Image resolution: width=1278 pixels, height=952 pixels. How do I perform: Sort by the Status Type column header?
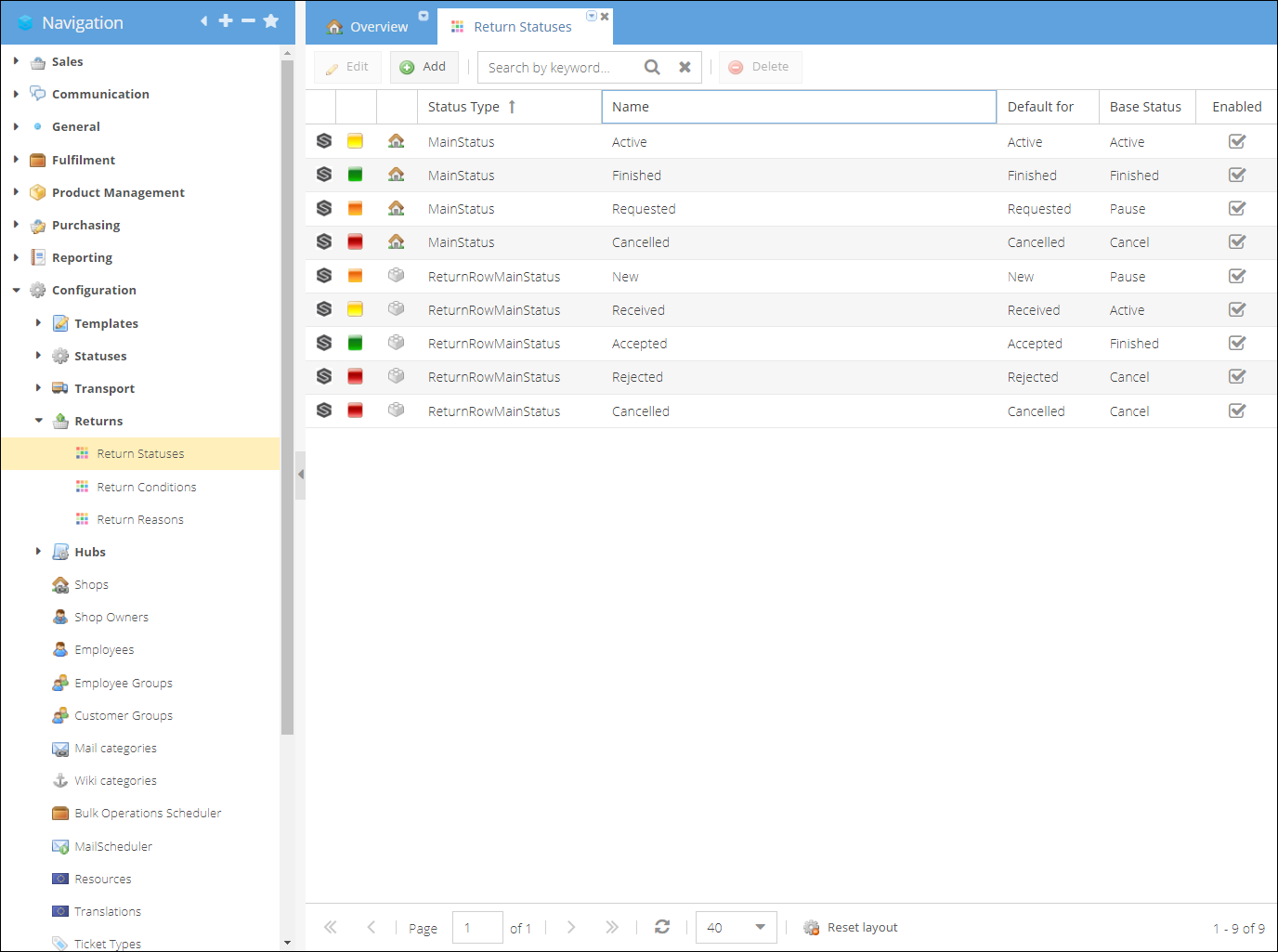(x=509, y=107)
